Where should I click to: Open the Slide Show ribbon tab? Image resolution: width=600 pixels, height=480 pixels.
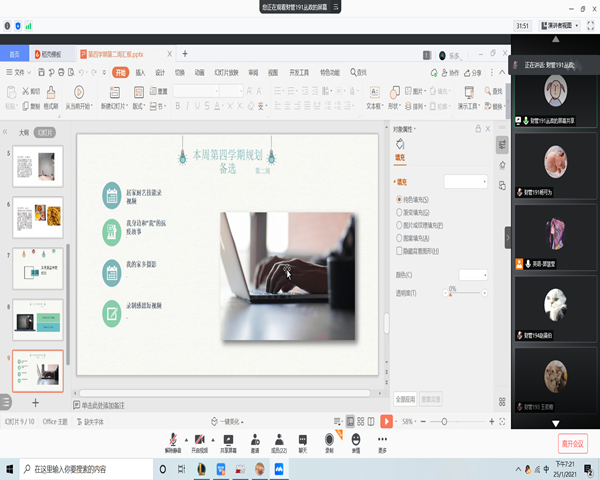pyautogui.click(x=226, y=72)
